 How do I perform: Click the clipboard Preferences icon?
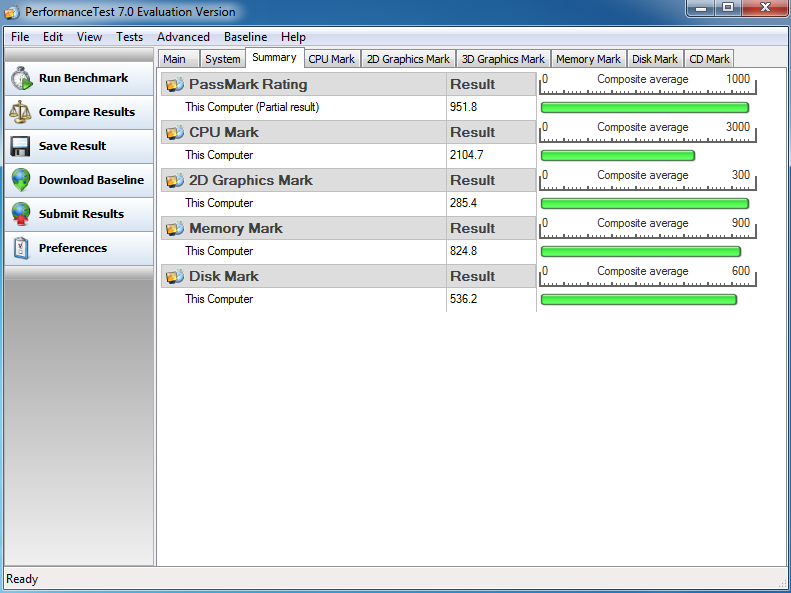(21, 248)
